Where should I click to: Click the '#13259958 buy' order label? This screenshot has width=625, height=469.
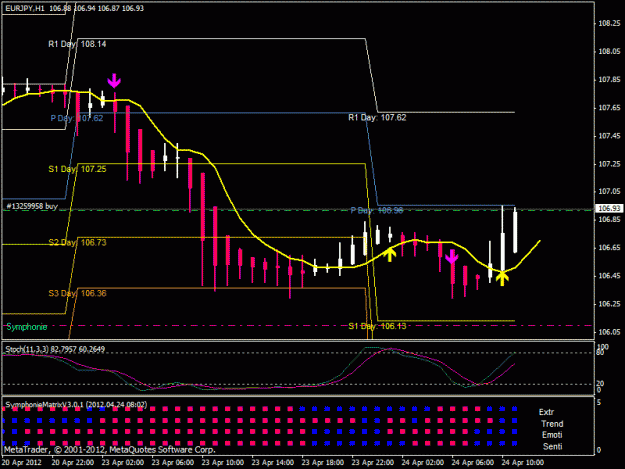tap(32, 206)
